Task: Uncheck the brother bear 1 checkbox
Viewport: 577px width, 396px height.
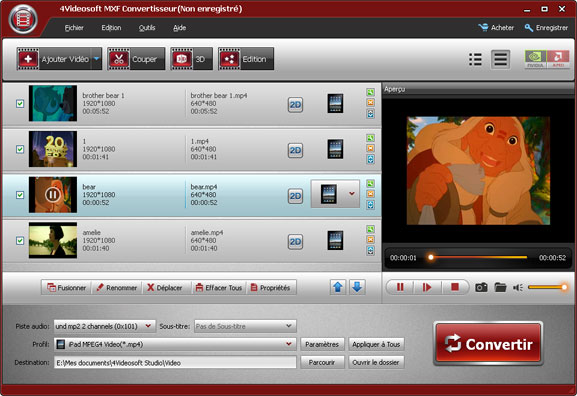Action: point(20,104)
